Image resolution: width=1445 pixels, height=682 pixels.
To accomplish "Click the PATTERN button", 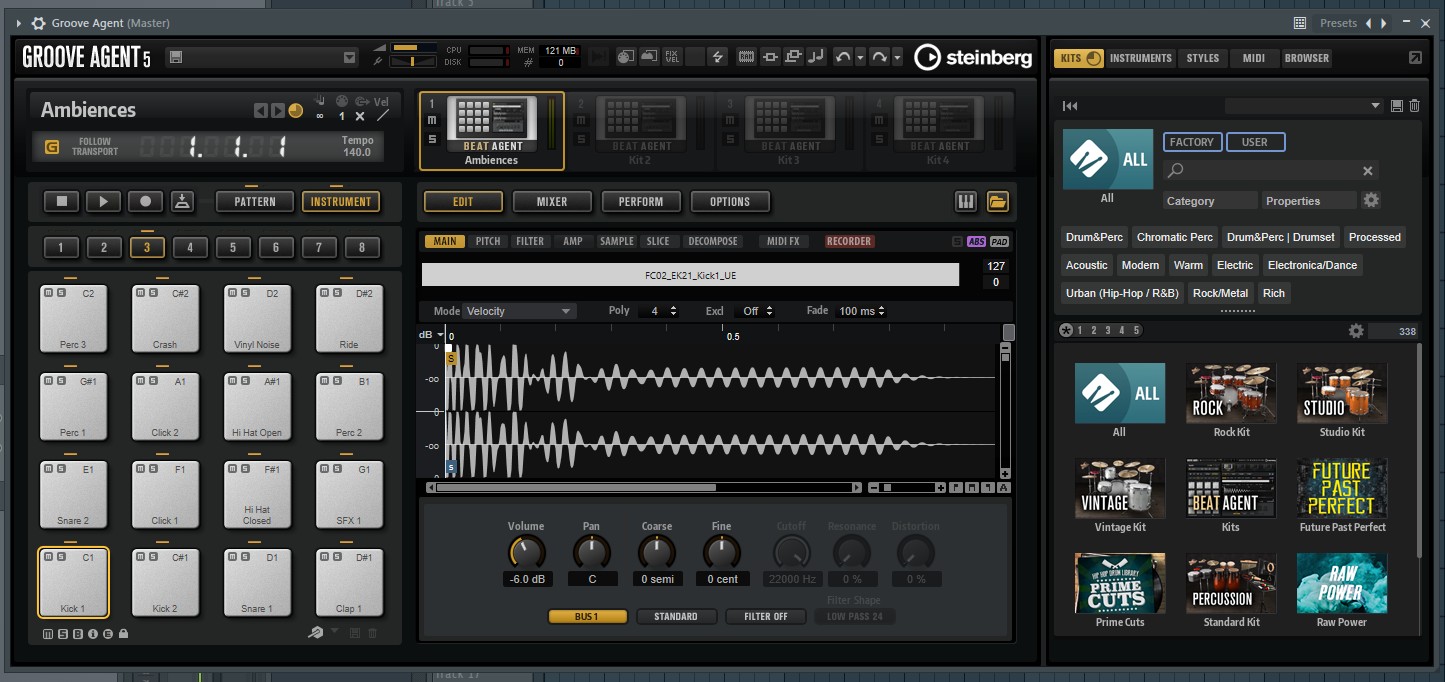I will [x=255, y=202].
